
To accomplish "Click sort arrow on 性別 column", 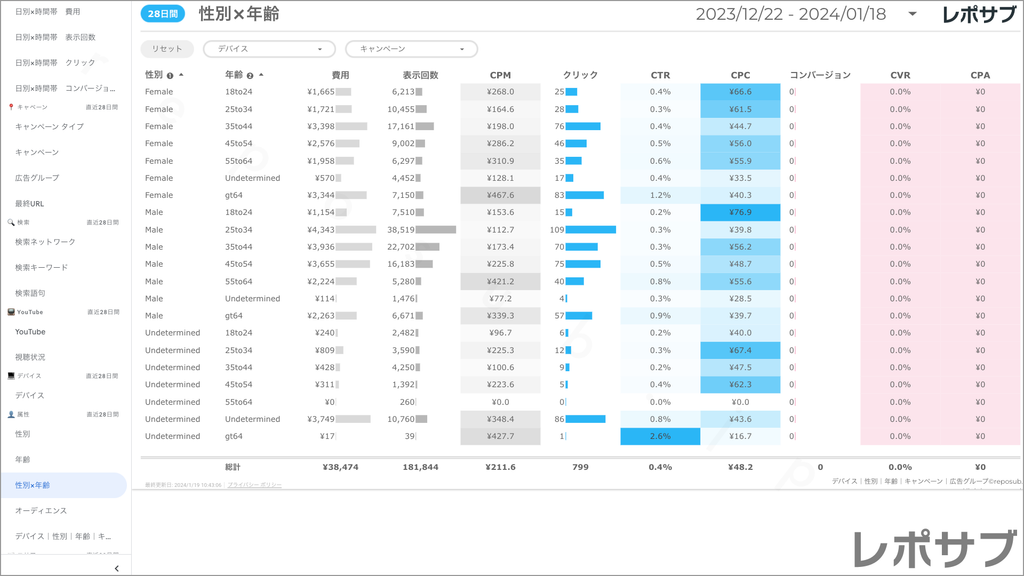I will click(181, 75).
